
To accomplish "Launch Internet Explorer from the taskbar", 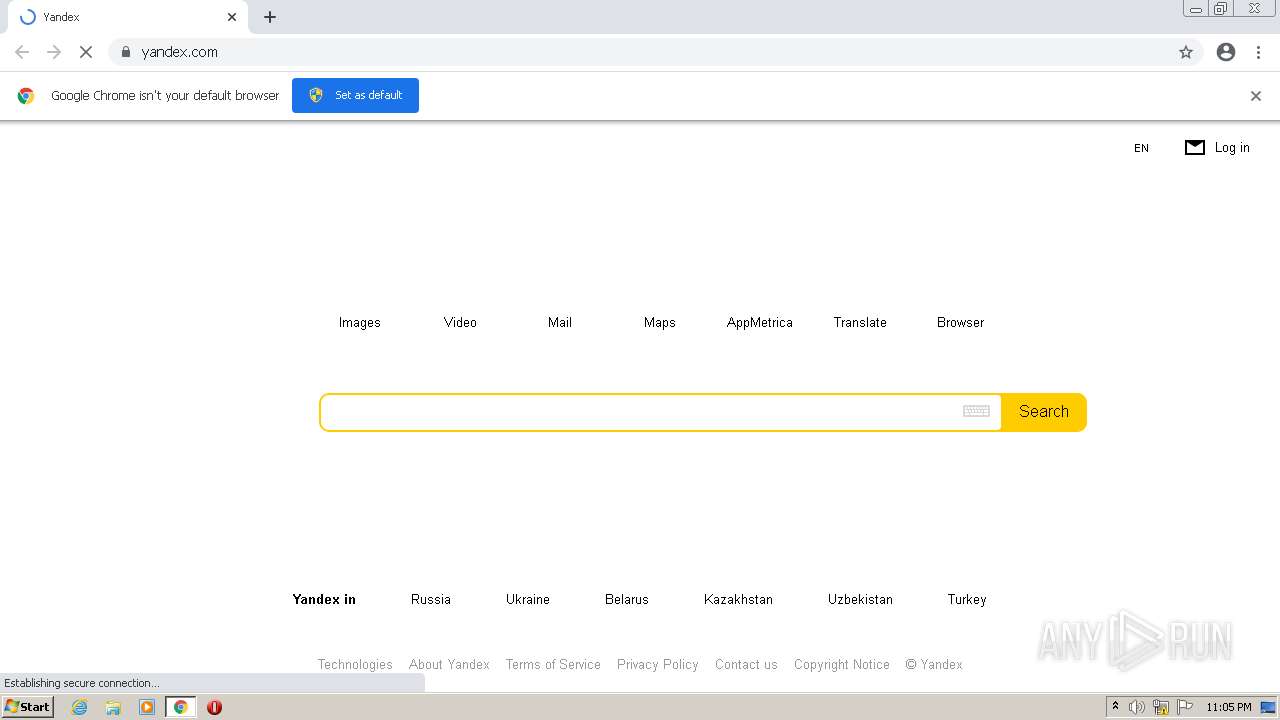I will click(79, 707).
